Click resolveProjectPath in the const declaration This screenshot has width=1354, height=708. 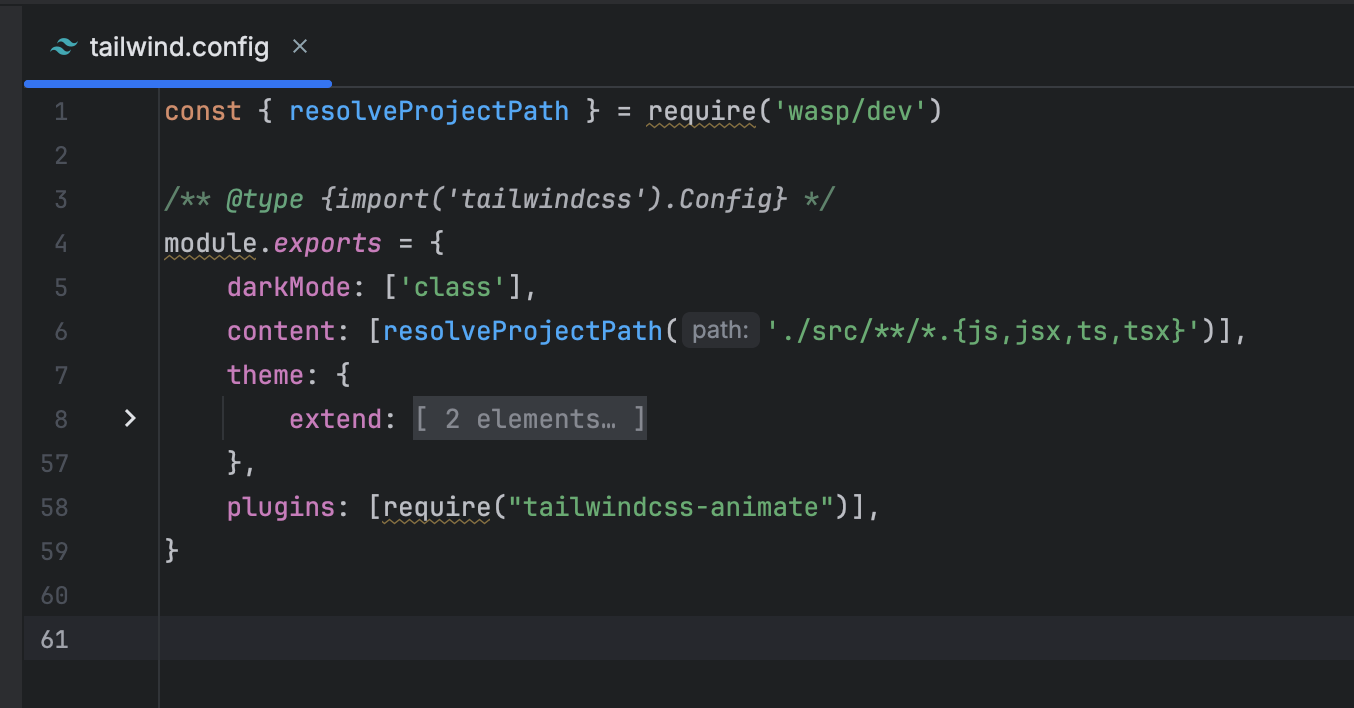(x=429, y=111)
